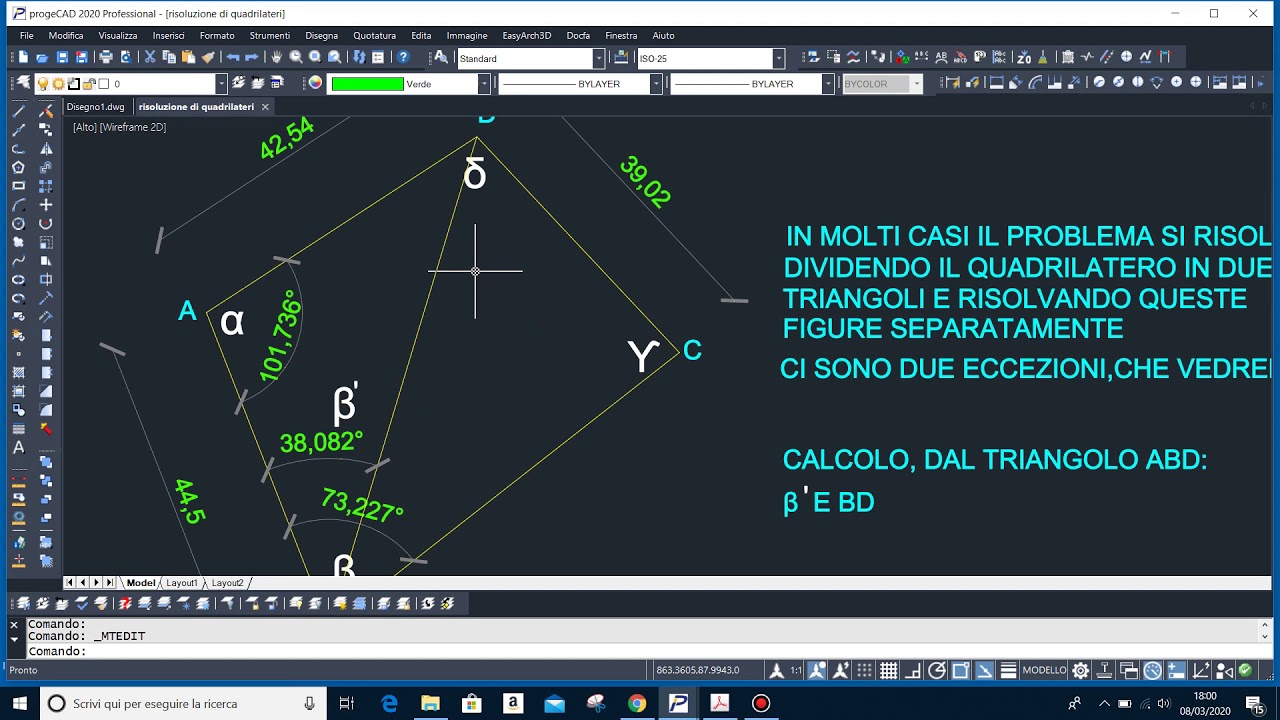The image size is (1280, 720).
Task: Open the first BYLAYER linetype dropdown
Action: click(656, 84)
